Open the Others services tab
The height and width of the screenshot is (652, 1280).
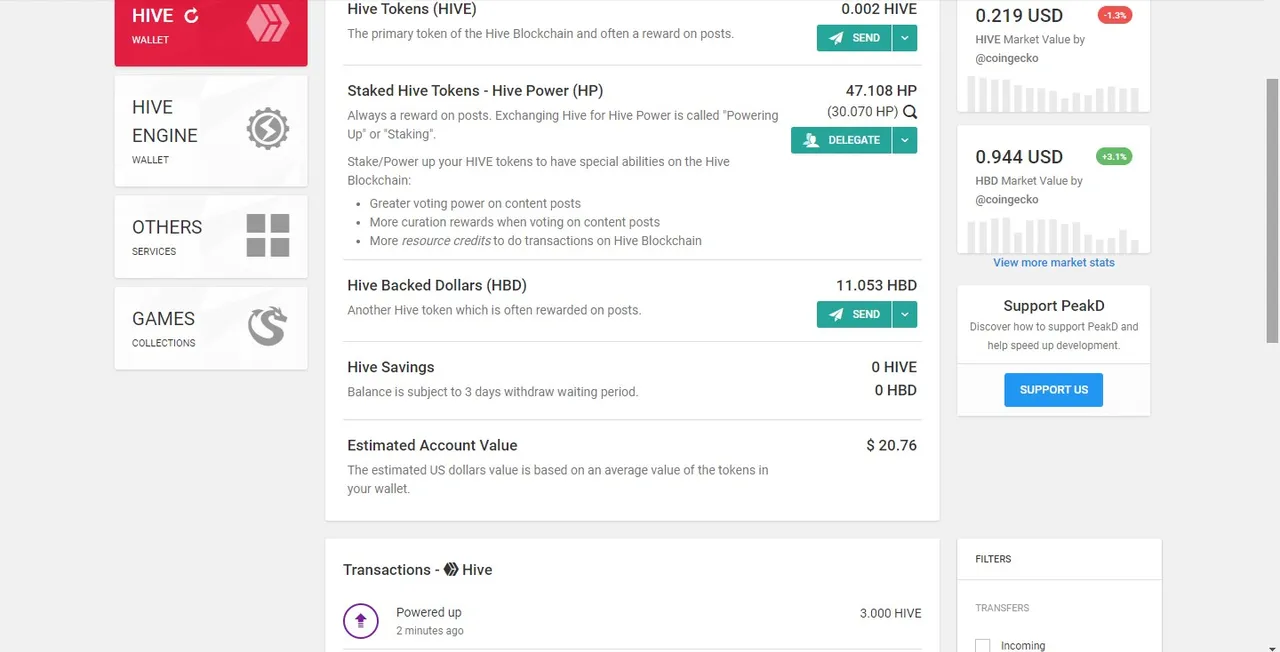click(211, 237)
